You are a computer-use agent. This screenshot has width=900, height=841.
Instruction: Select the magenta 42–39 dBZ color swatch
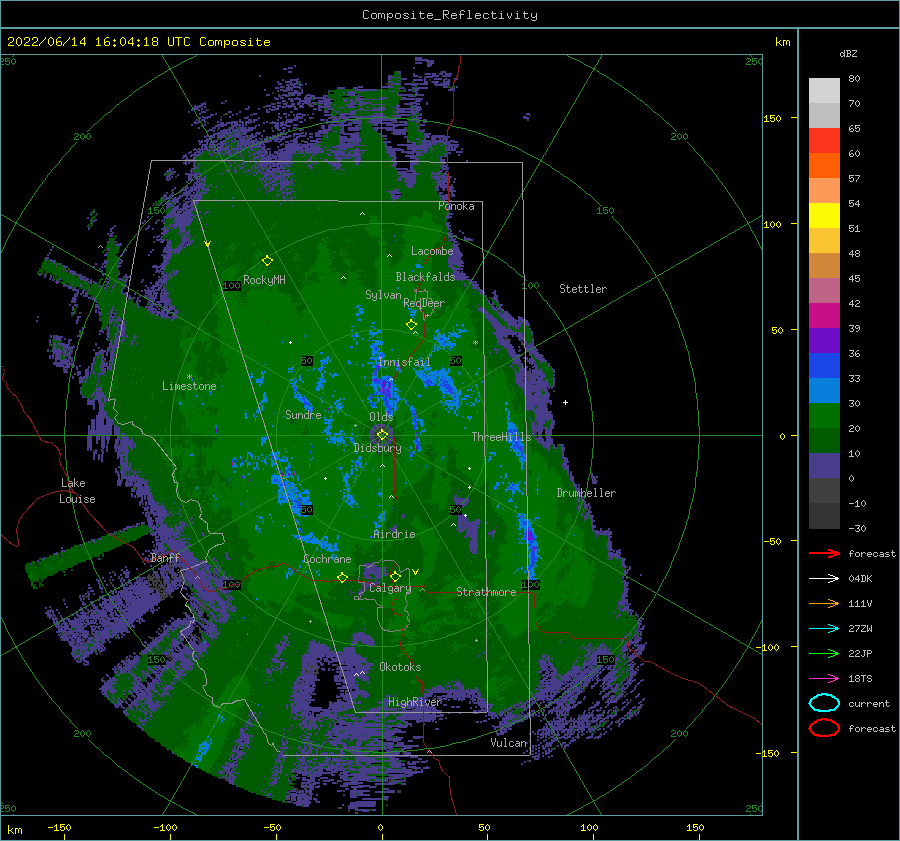click(824, 316)
